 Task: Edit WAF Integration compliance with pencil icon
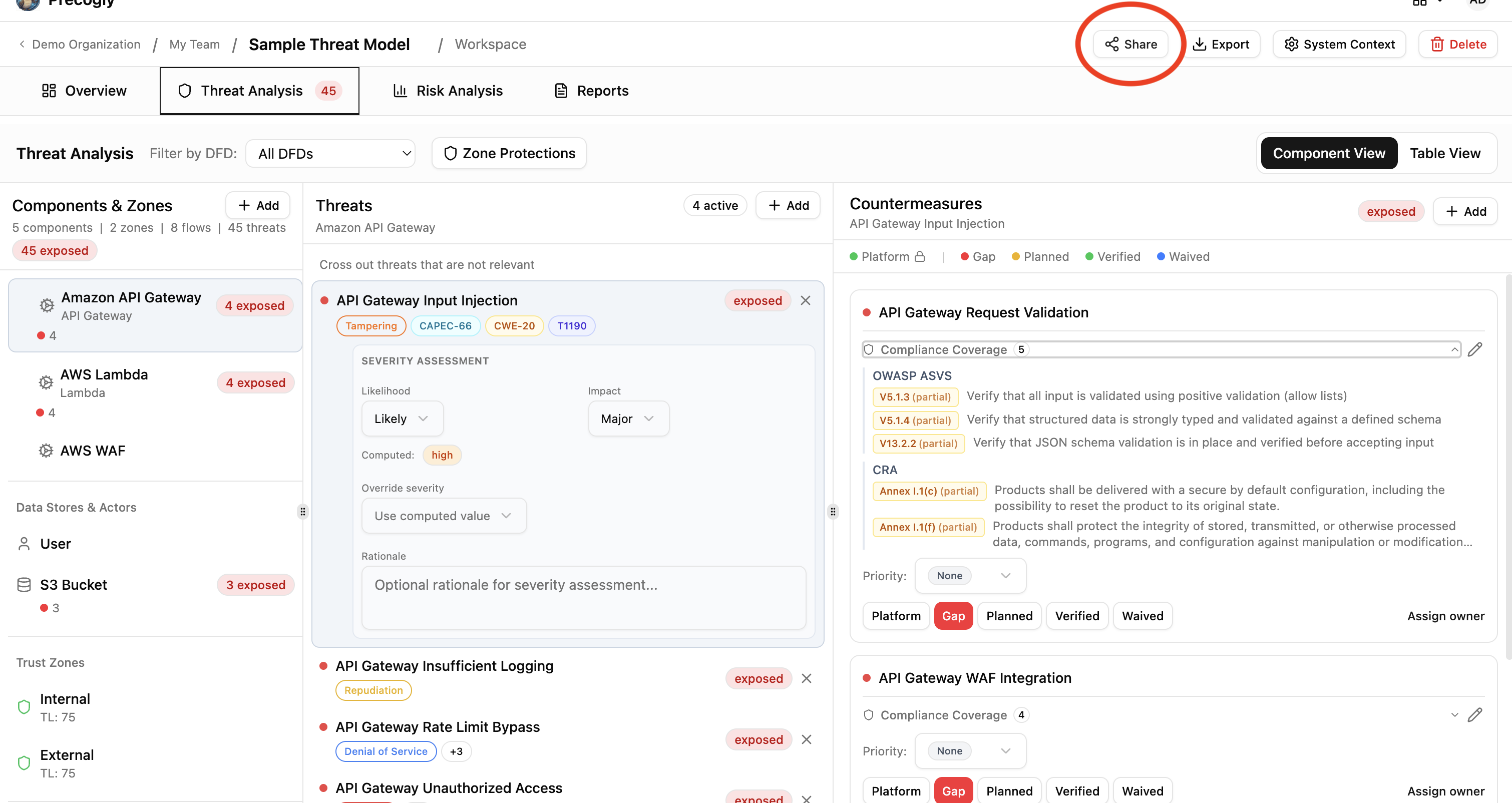(1475, 715)
